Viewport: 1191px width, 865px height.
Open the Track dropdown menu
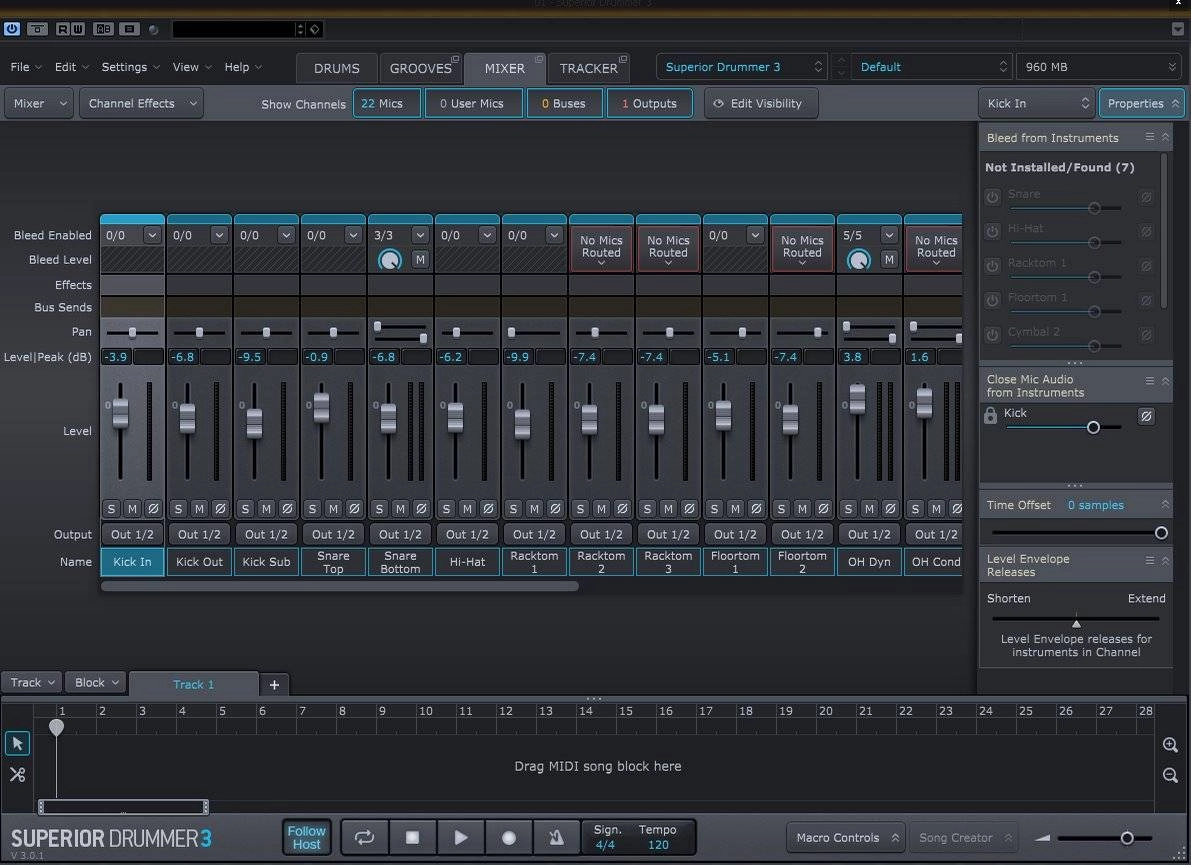(31, 682)
